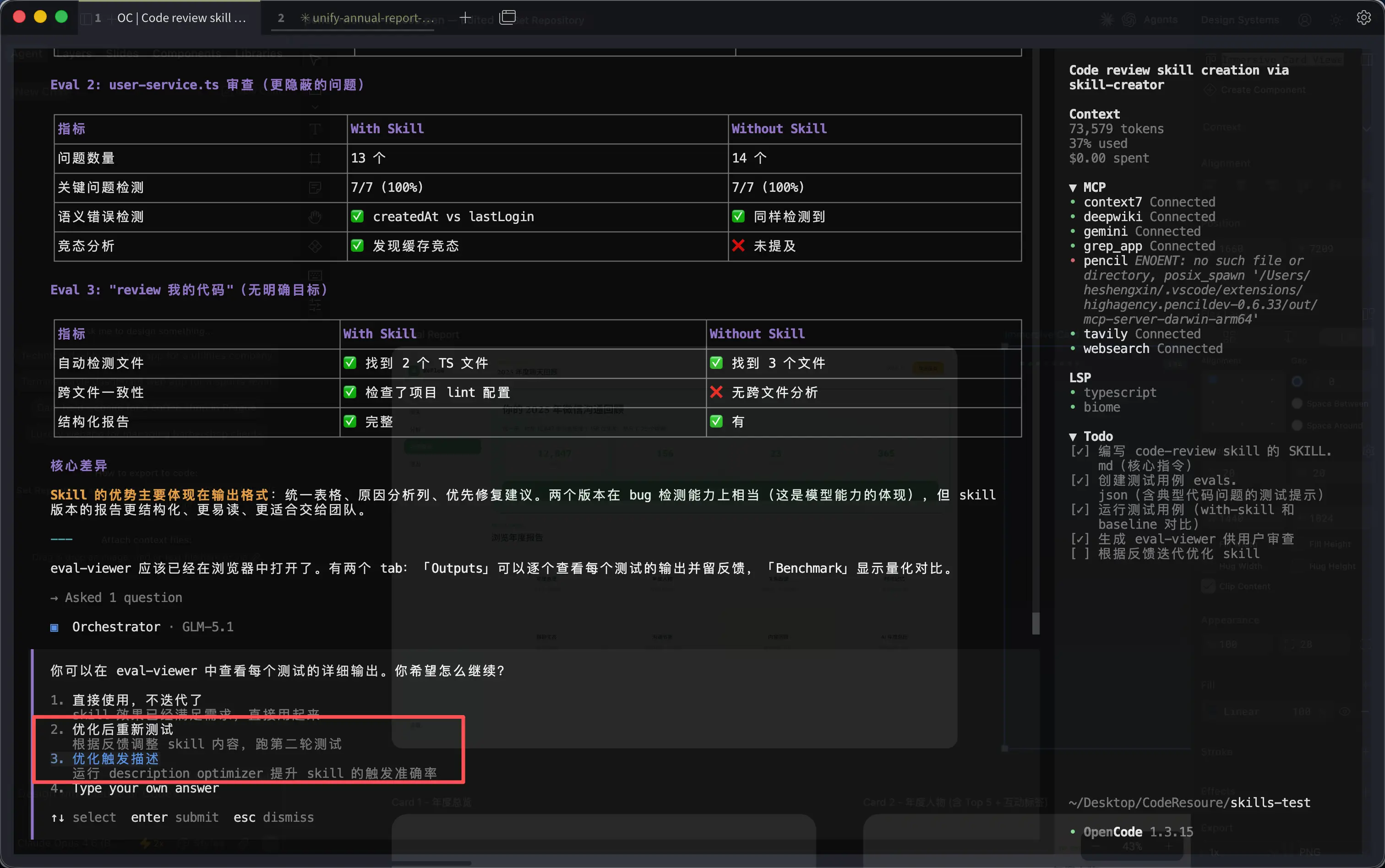Select option 优化触发描述
The image size is (1385, 868).
[x=115, y=758]
